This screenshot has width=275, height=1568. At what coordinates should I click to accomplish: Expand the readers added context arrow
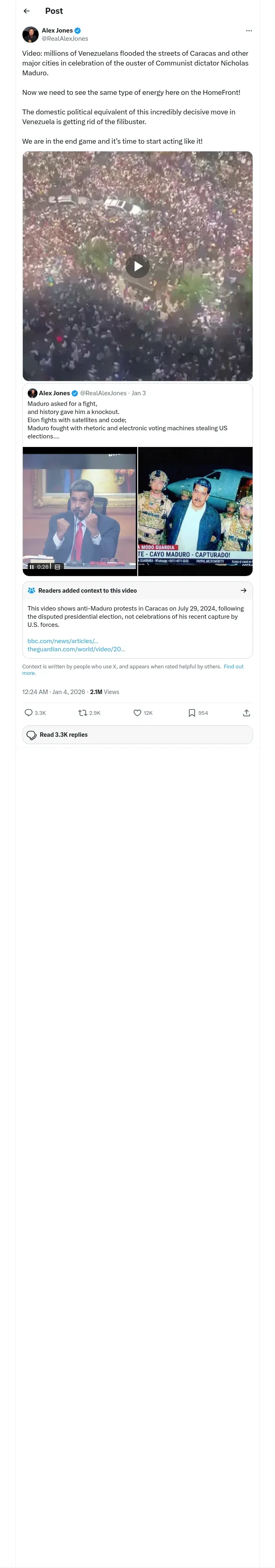pos(243,590)
